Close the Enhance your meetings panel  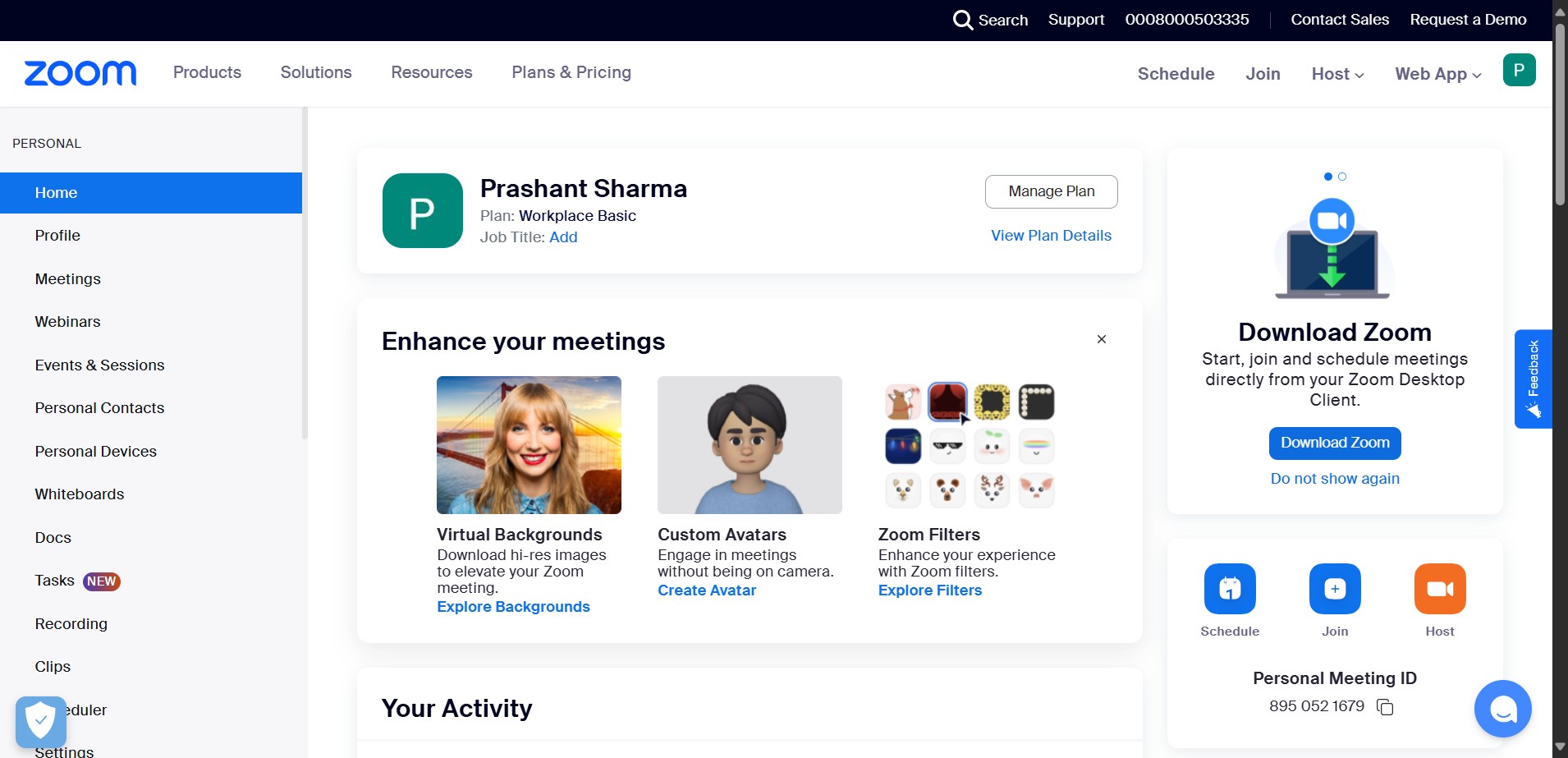coord(1102,339)
